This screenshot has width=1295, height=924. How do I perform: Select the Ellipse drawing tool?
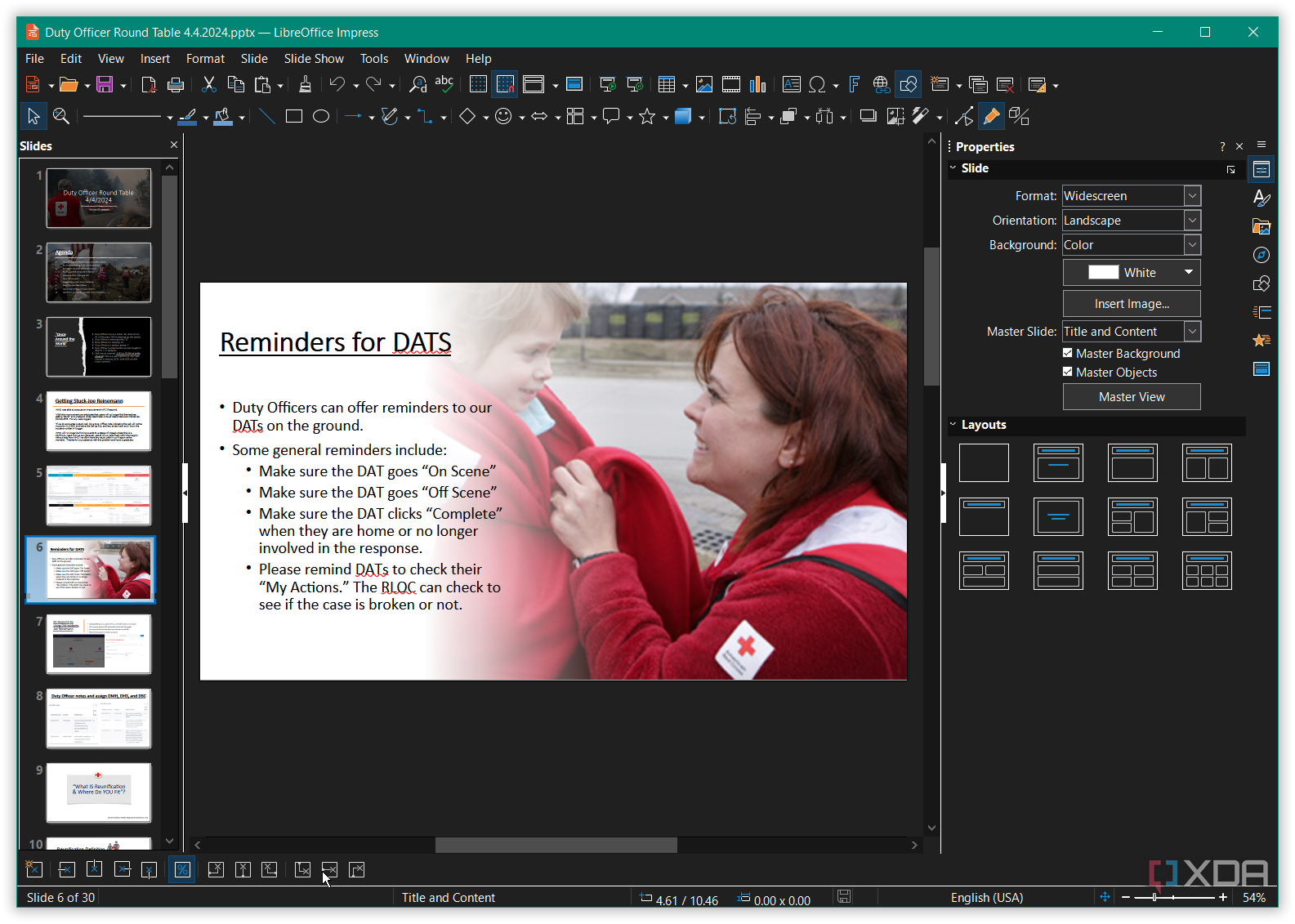[x=321, y=117]
